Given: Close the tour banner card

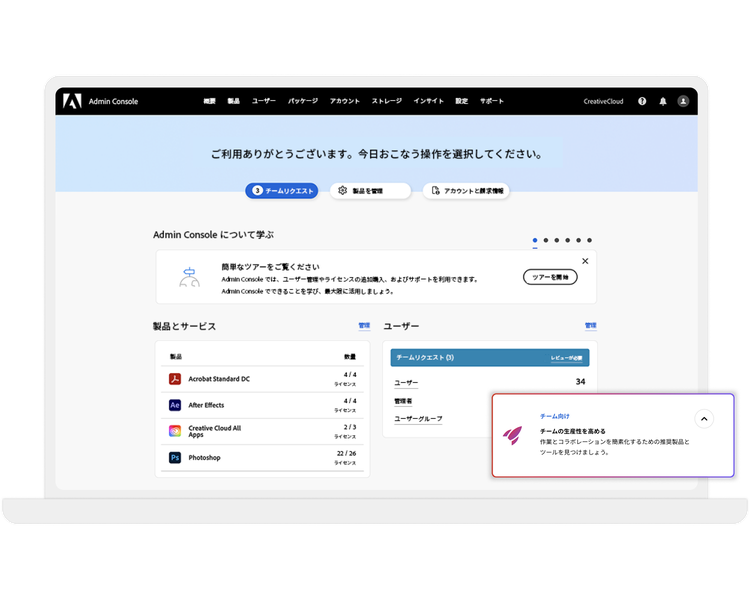Looking at the screenshot, I should point(585,261).
